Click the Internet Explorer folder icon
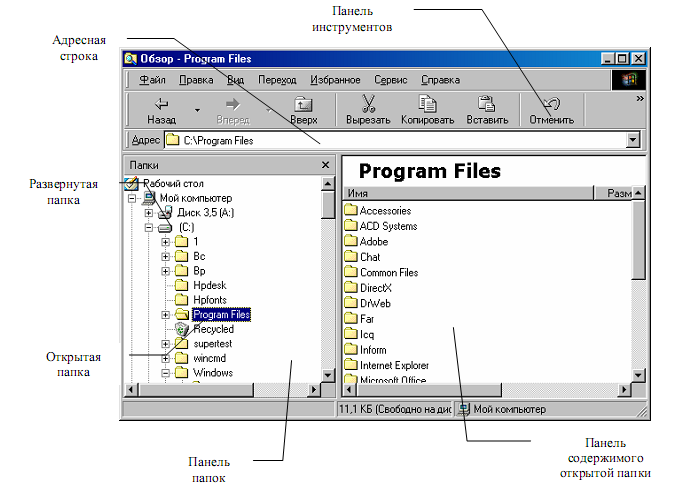 tap(351, 364)
